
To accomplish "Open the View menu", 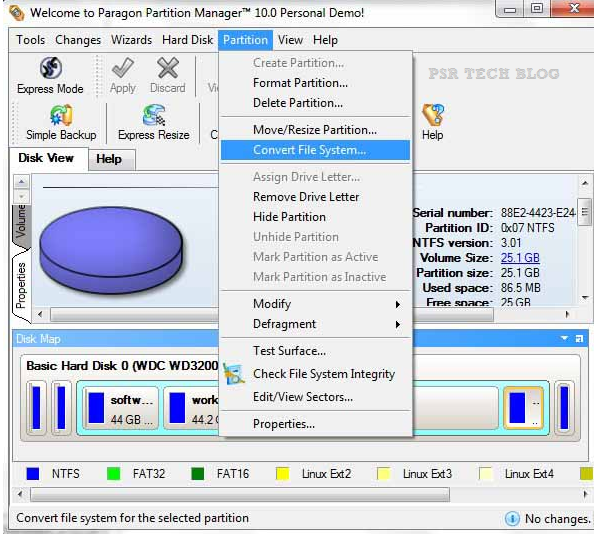I will (x=290, y=40).
